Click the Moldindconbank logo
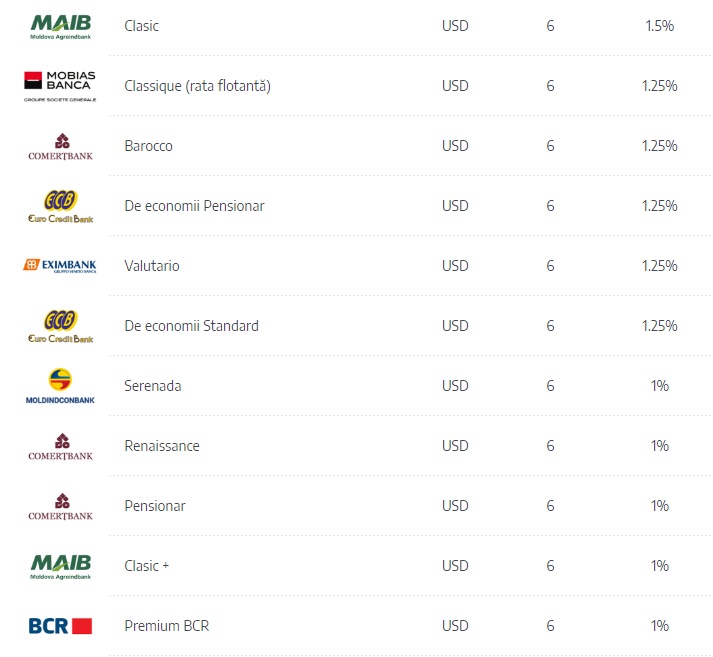The height and width of the screenshot is (657, 713). [60, 386]
